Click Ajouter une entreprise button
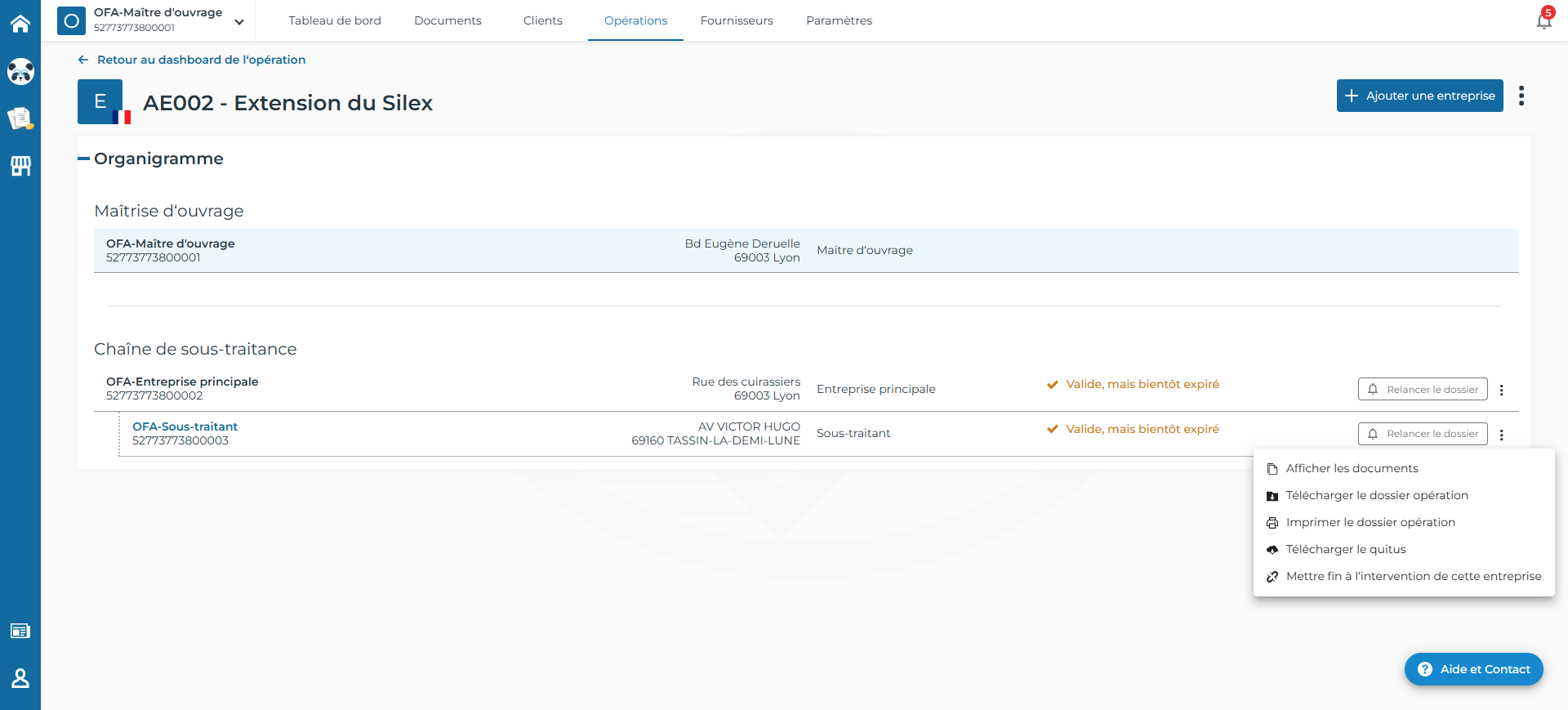 point(1419,96)
